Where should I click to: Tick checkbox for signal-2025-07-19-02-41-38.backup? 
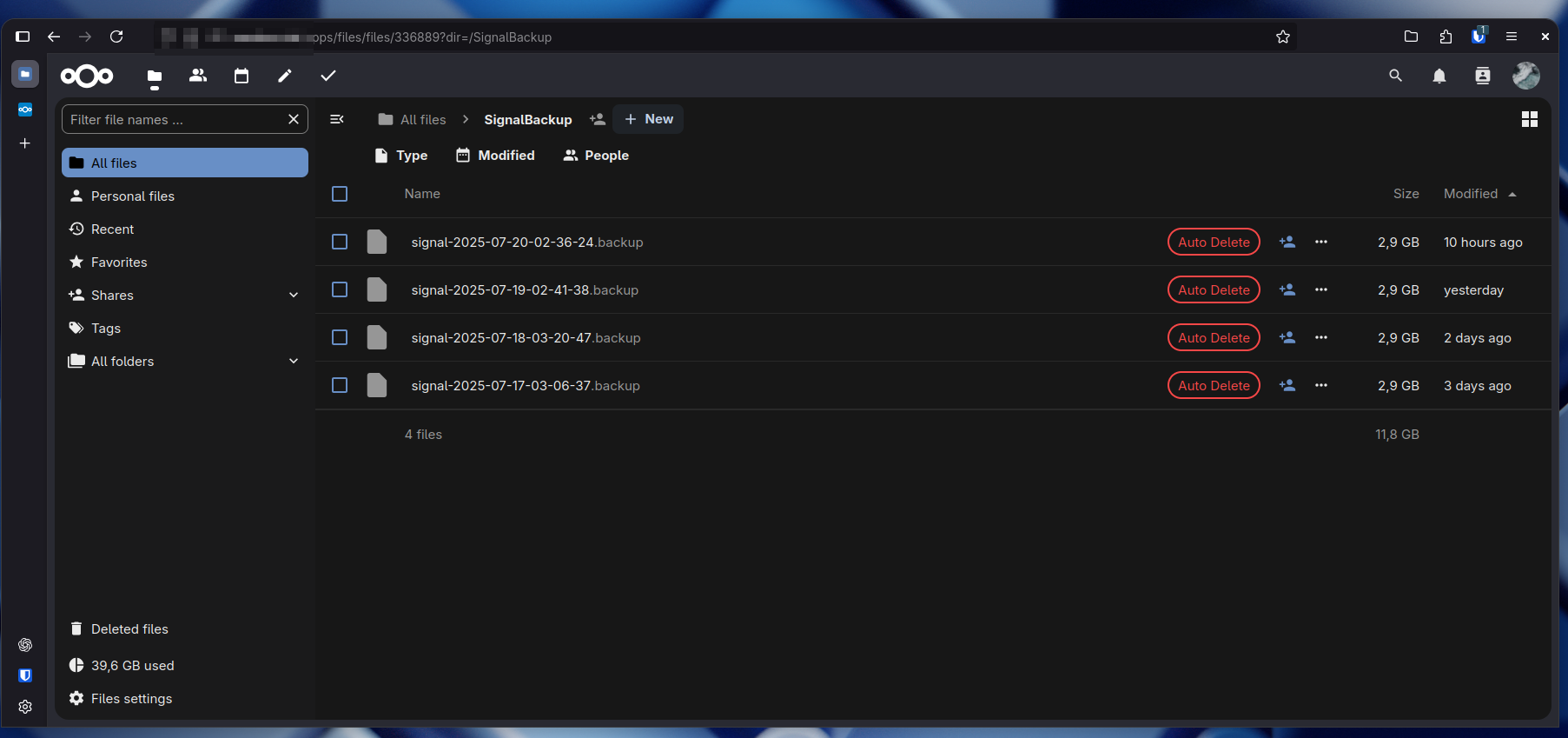tap(340, 289)
